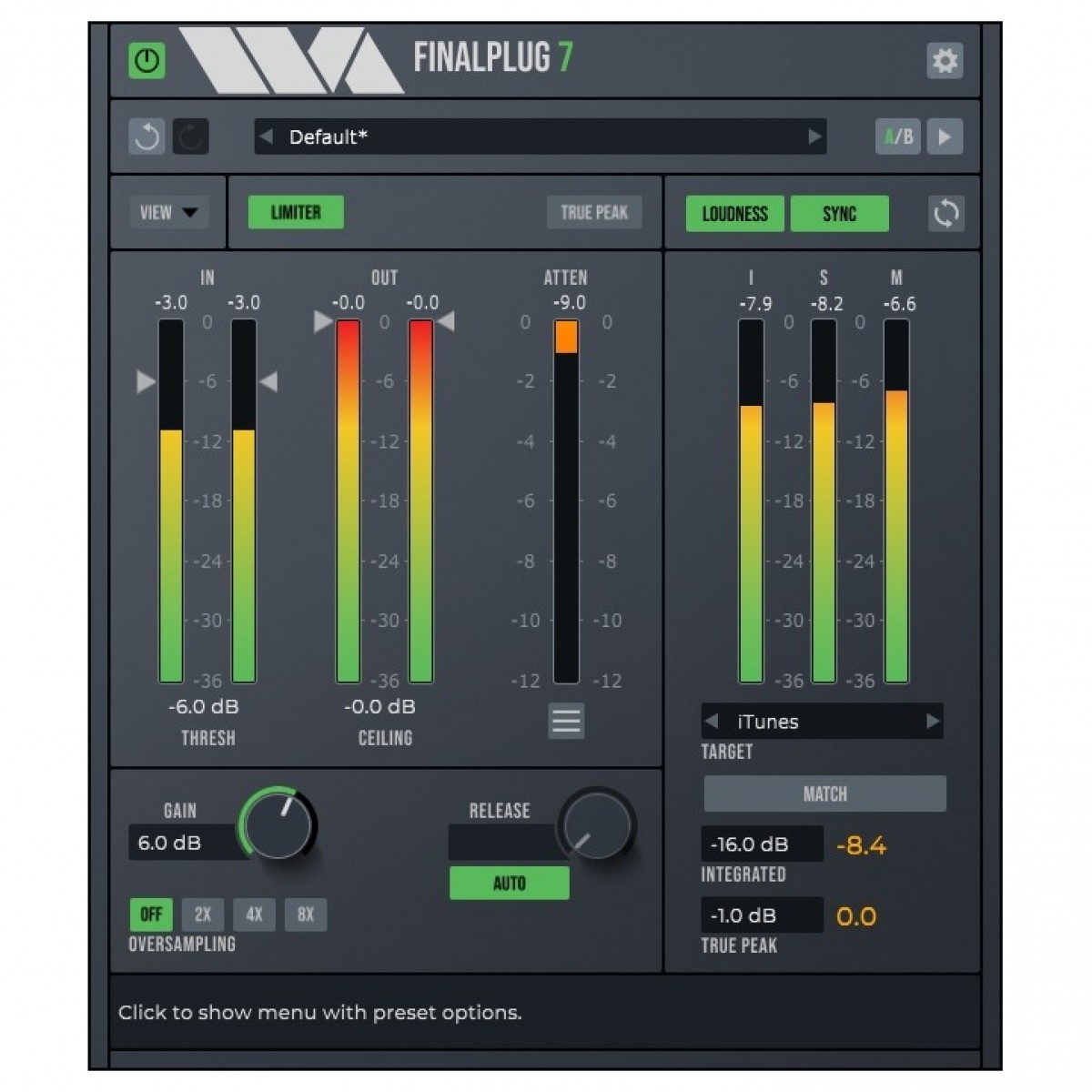This screenshot has height=1092, width=1092.
Task: Switch to next loudness target after iTunes
Action: pyautogui.click(x=932, y=722)
